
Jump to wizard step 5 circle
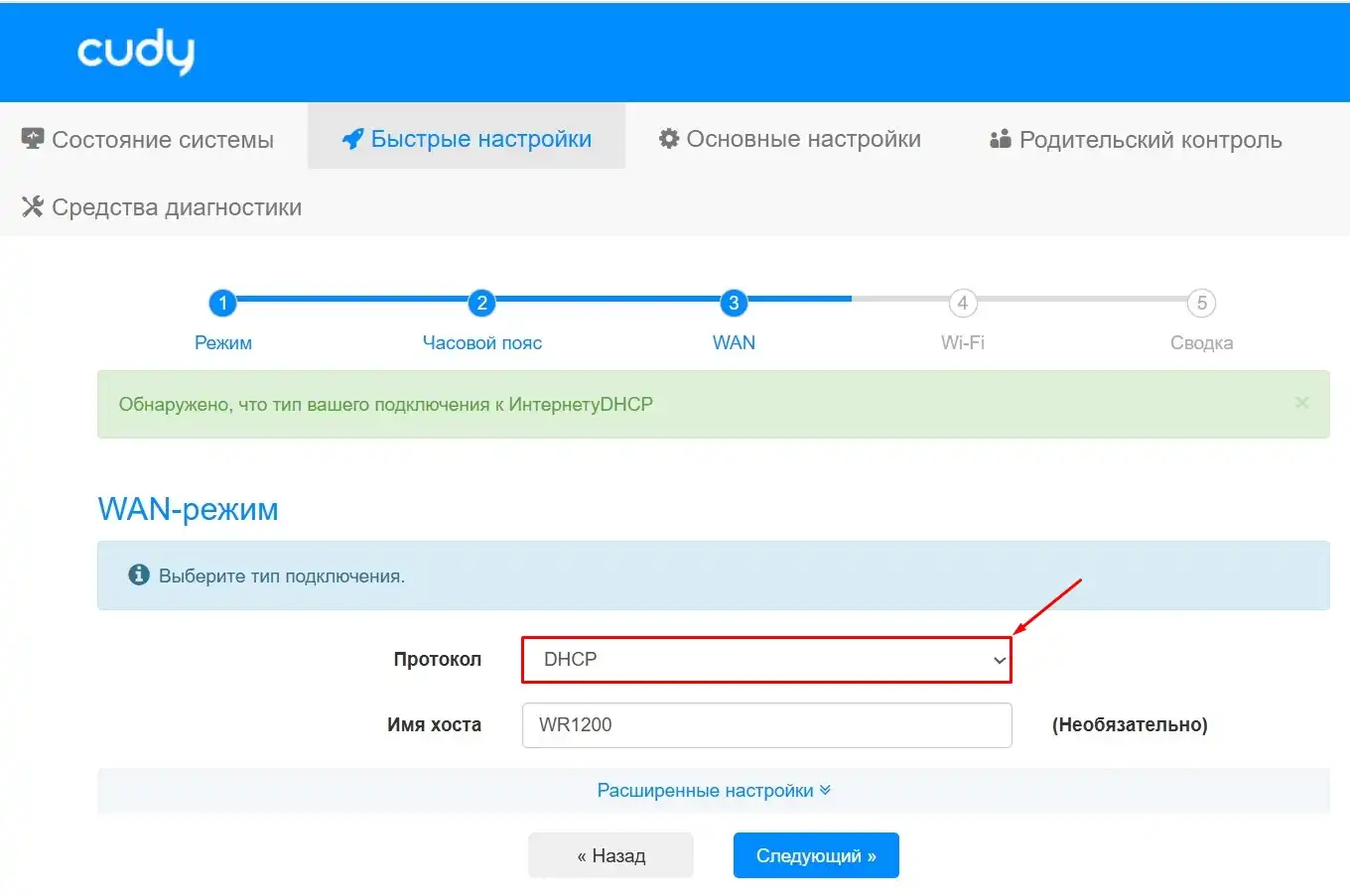pos(1201,303)
